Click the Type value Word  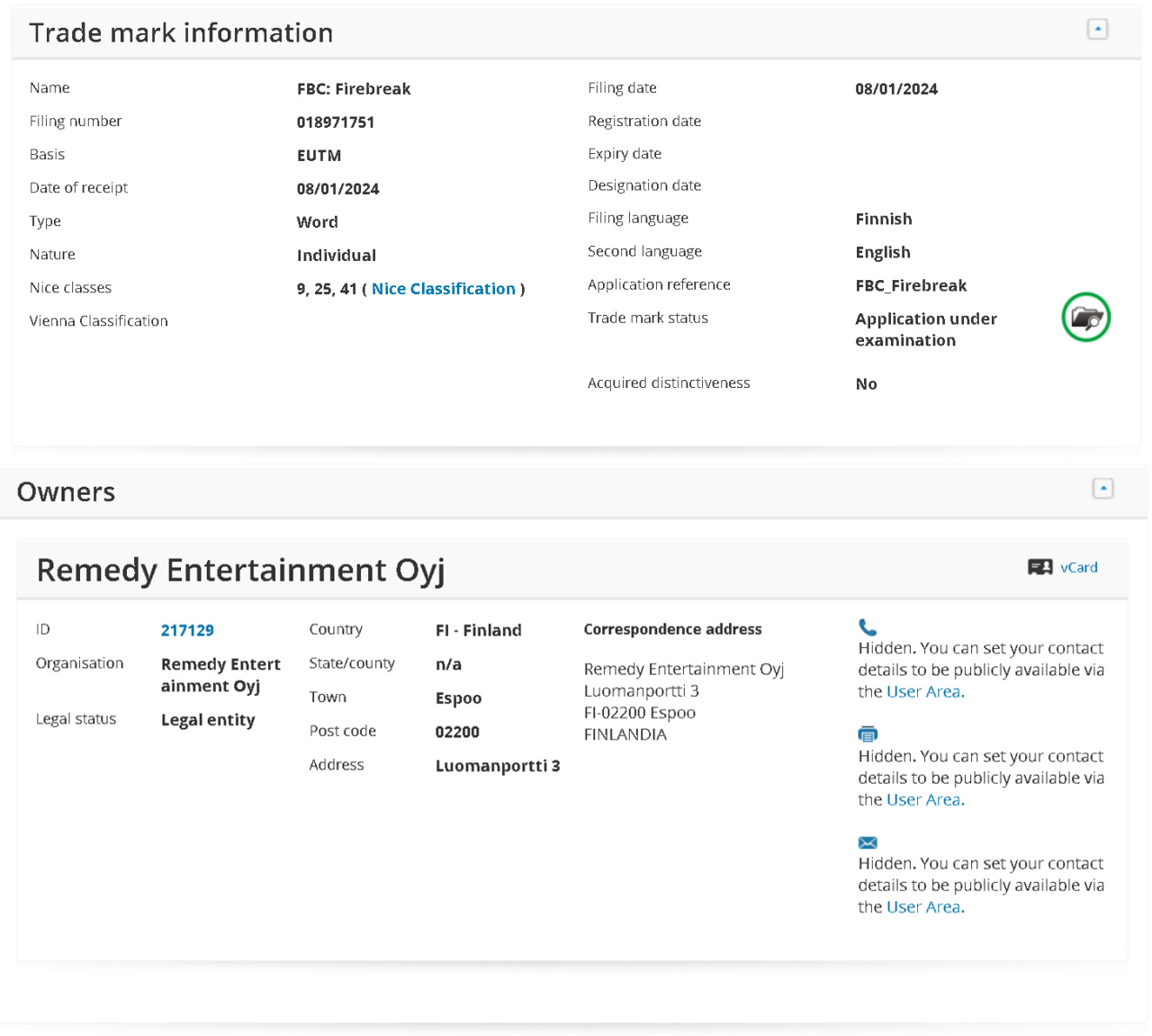(x=318, y=222)
